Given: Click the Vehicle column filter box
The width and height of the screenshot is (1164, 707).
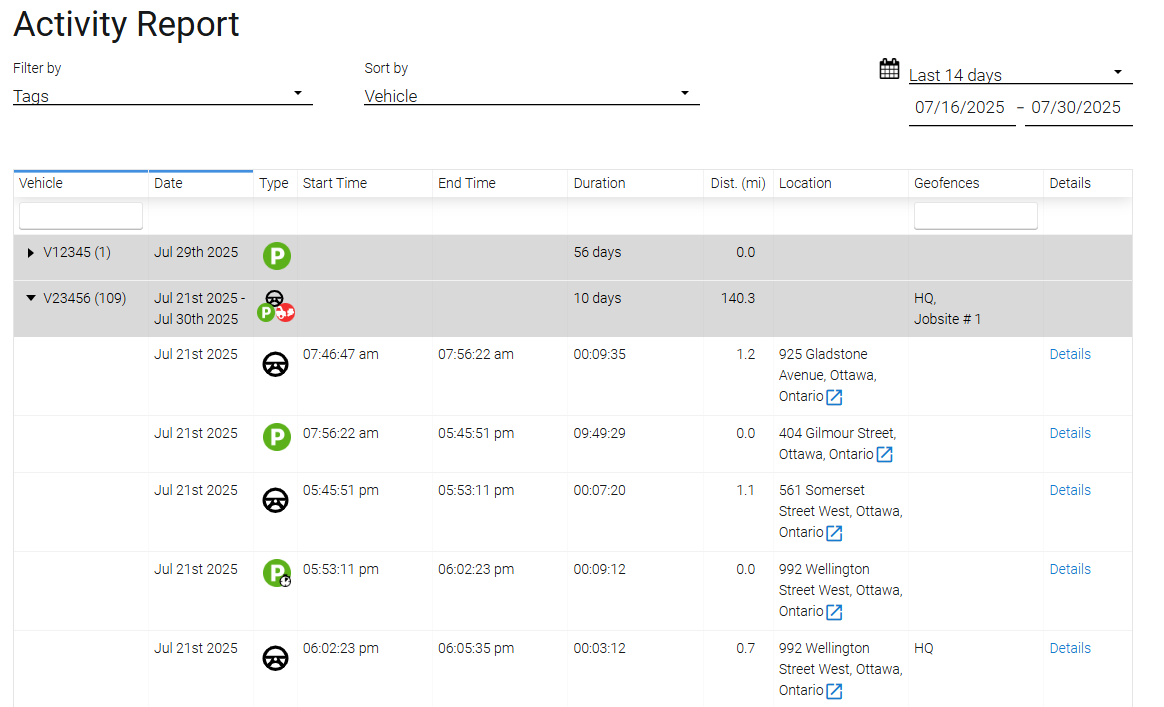Looking at the screenshot, I should tap(81, 216).
